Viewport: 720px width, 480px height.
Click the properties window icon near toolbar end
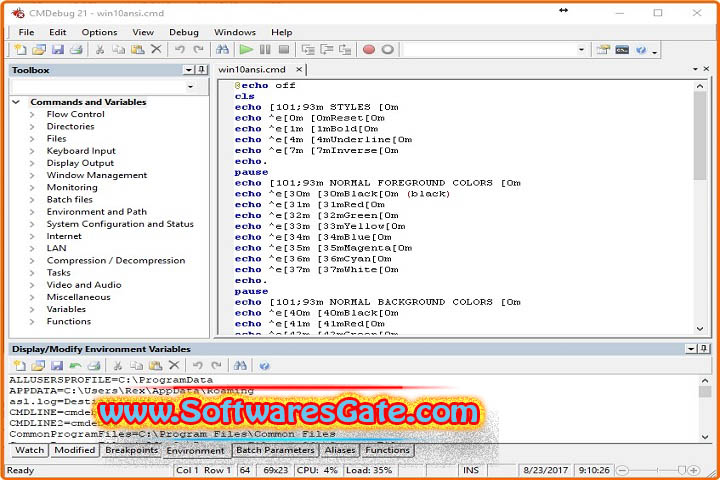(x=603, y=50)
